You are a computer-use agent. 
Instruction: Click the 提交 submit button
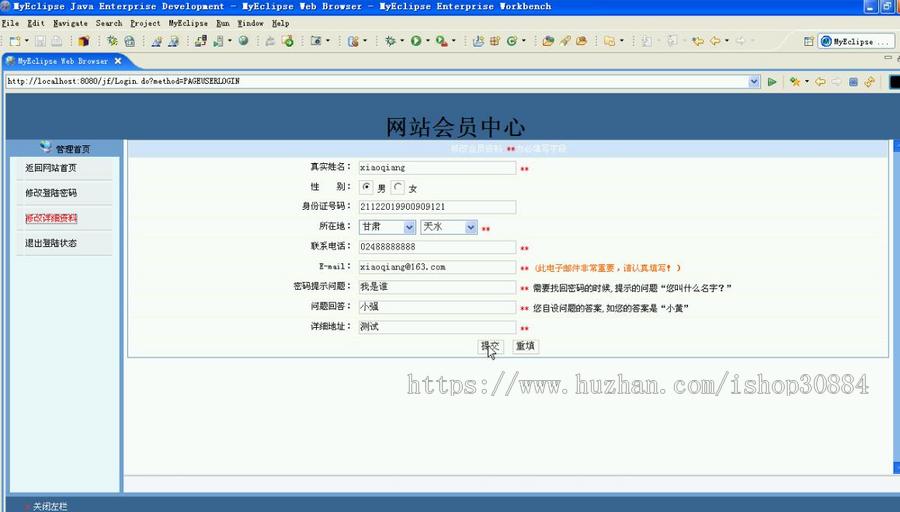click(x=490, y=346)
